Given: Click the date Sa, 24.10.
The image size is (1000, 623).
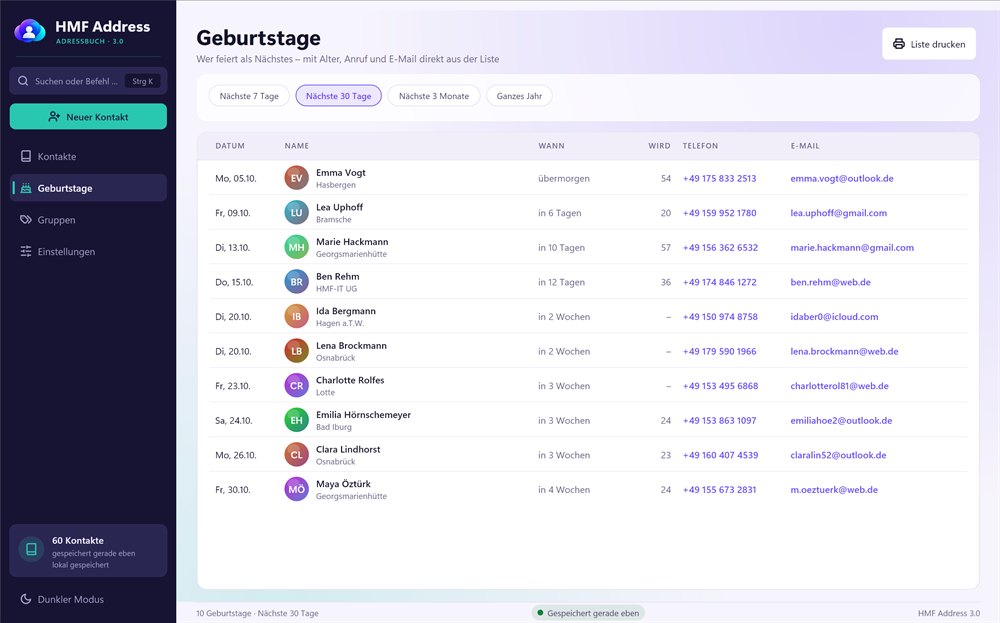Looking at the screenshot, I should point(233,420).
